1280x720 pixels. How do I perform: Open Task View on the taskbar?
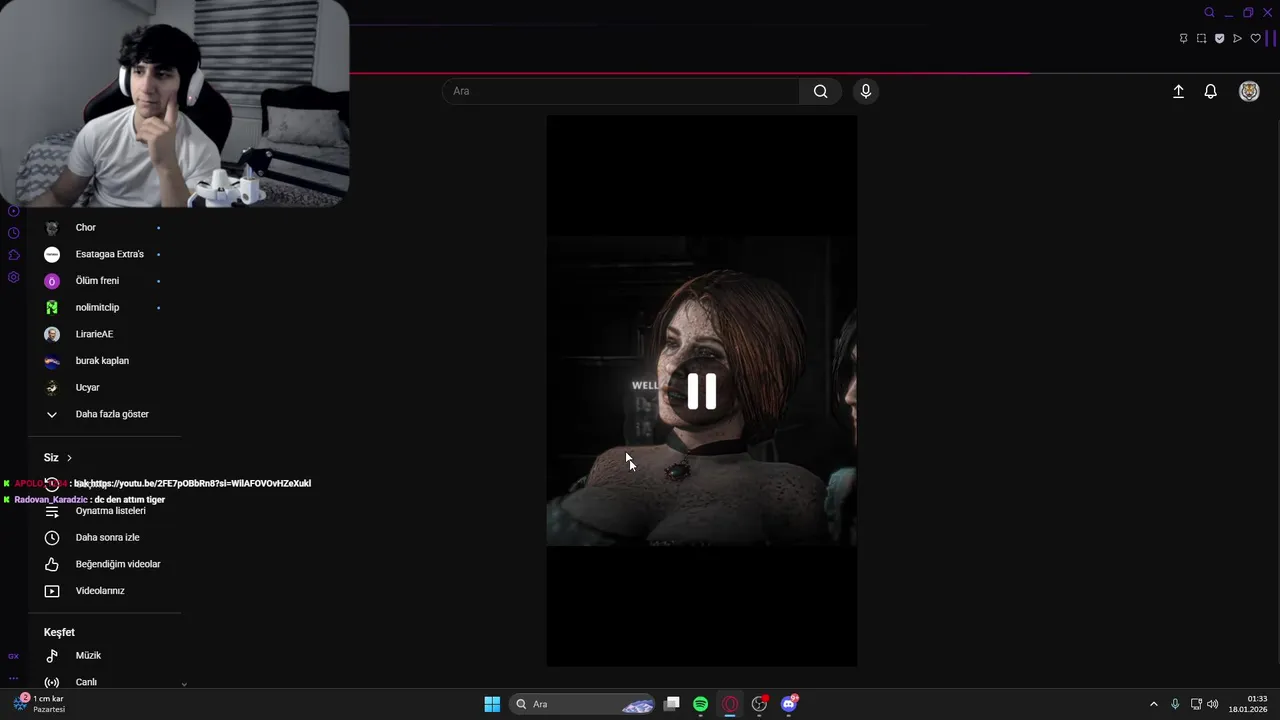point(672,704)
